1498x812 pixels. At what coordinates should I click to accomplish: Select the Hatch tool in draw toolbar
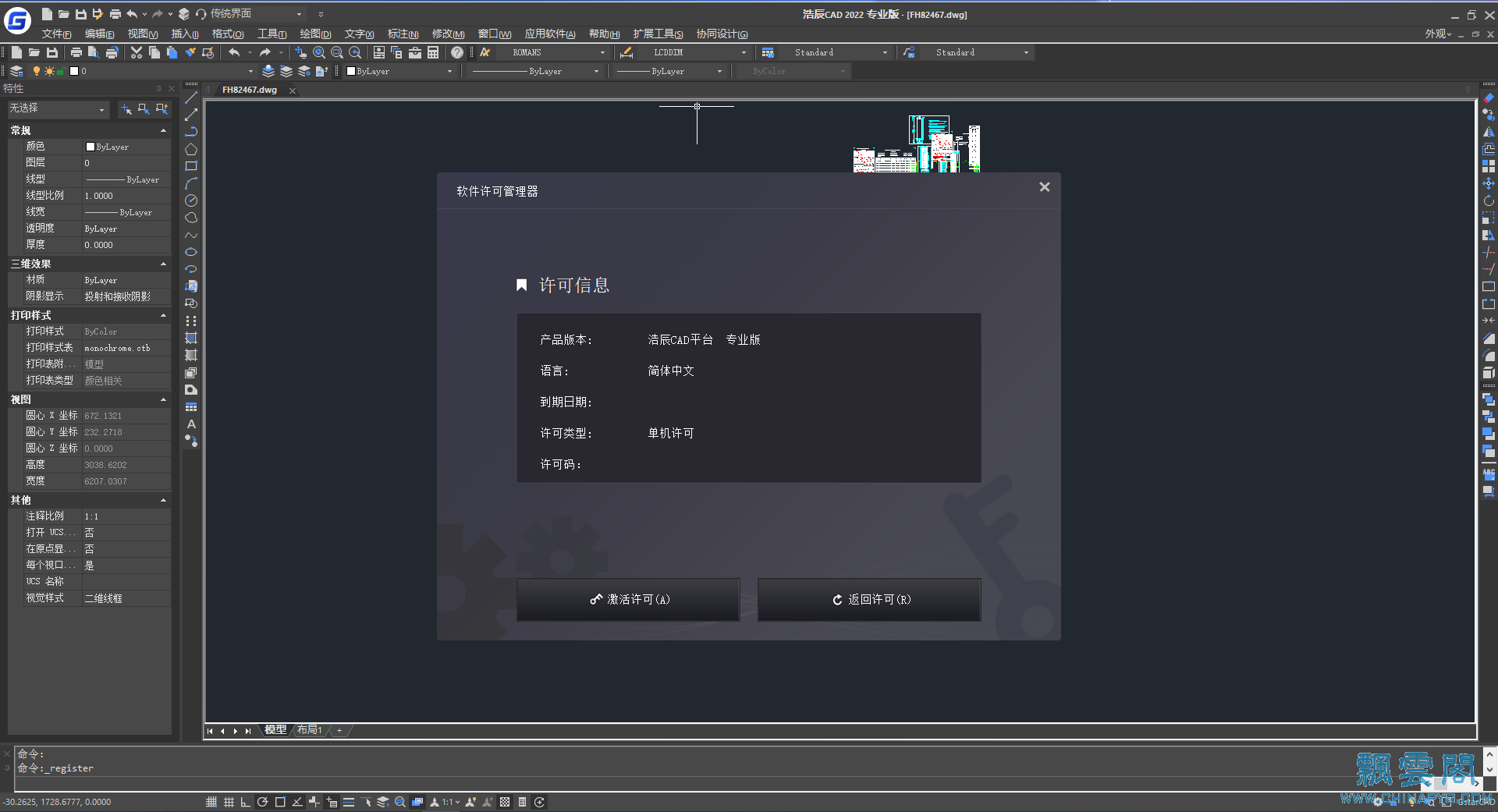point(191,338)
